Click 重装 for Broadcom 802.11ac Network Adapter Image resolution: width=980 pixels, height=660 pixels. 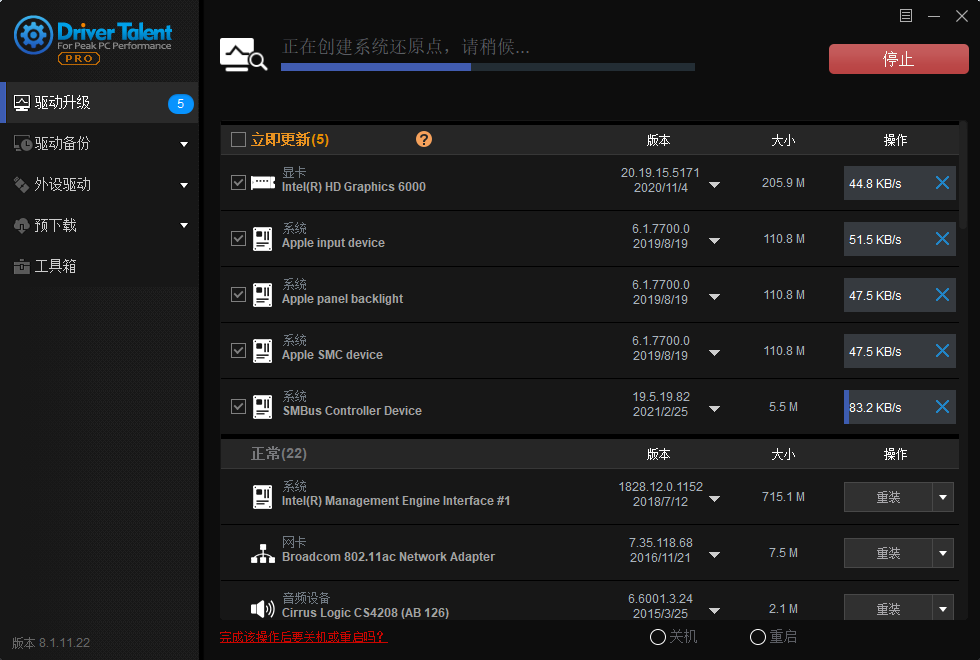[x=888, y=553]
